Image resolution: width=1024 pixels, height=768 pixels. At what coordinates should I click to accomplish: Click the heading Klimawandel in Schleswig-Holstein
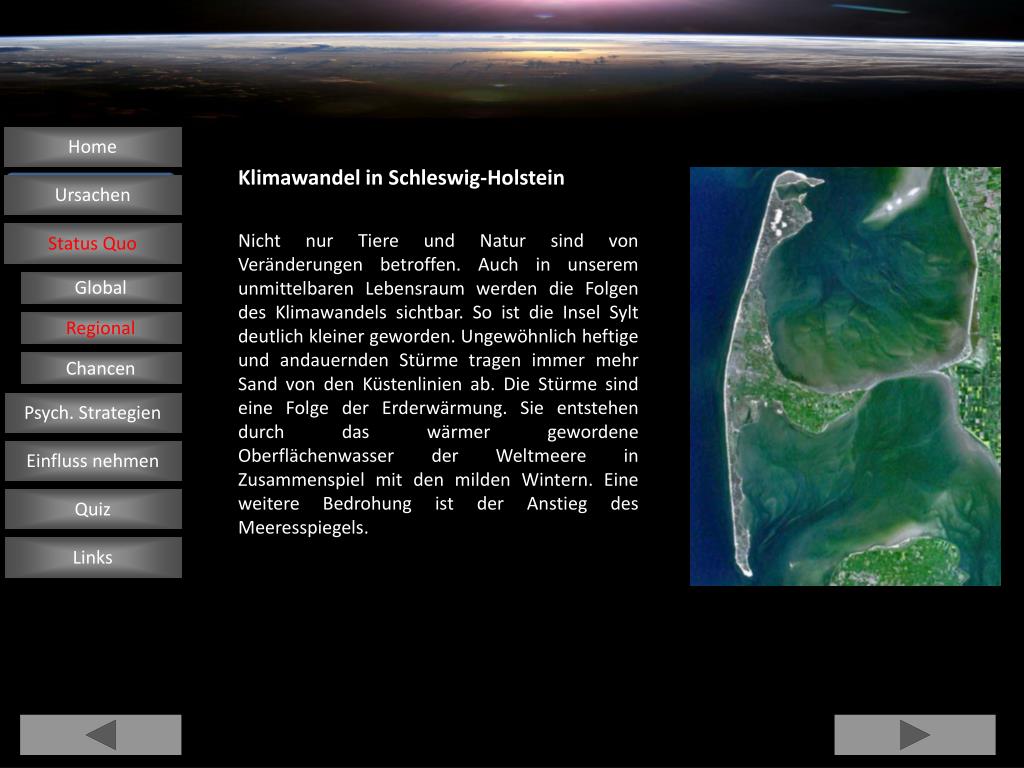[401, 178]
